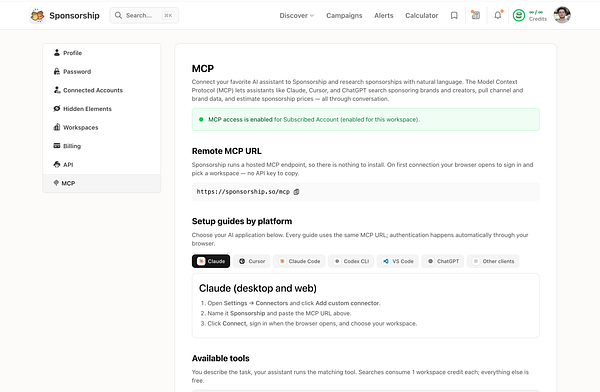
Task: Click step 3 Click Connect text
Action: [x=312, y=323]
